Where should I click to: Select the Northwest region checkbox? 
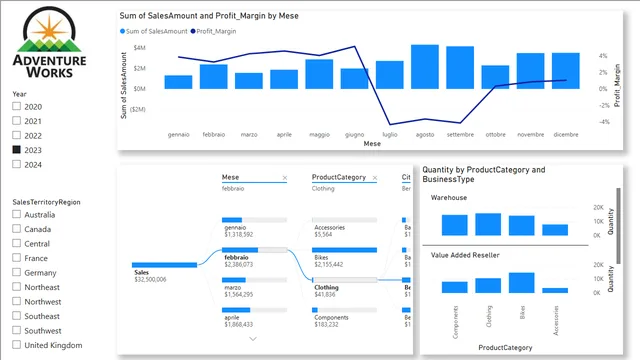(x=16, y=301)
